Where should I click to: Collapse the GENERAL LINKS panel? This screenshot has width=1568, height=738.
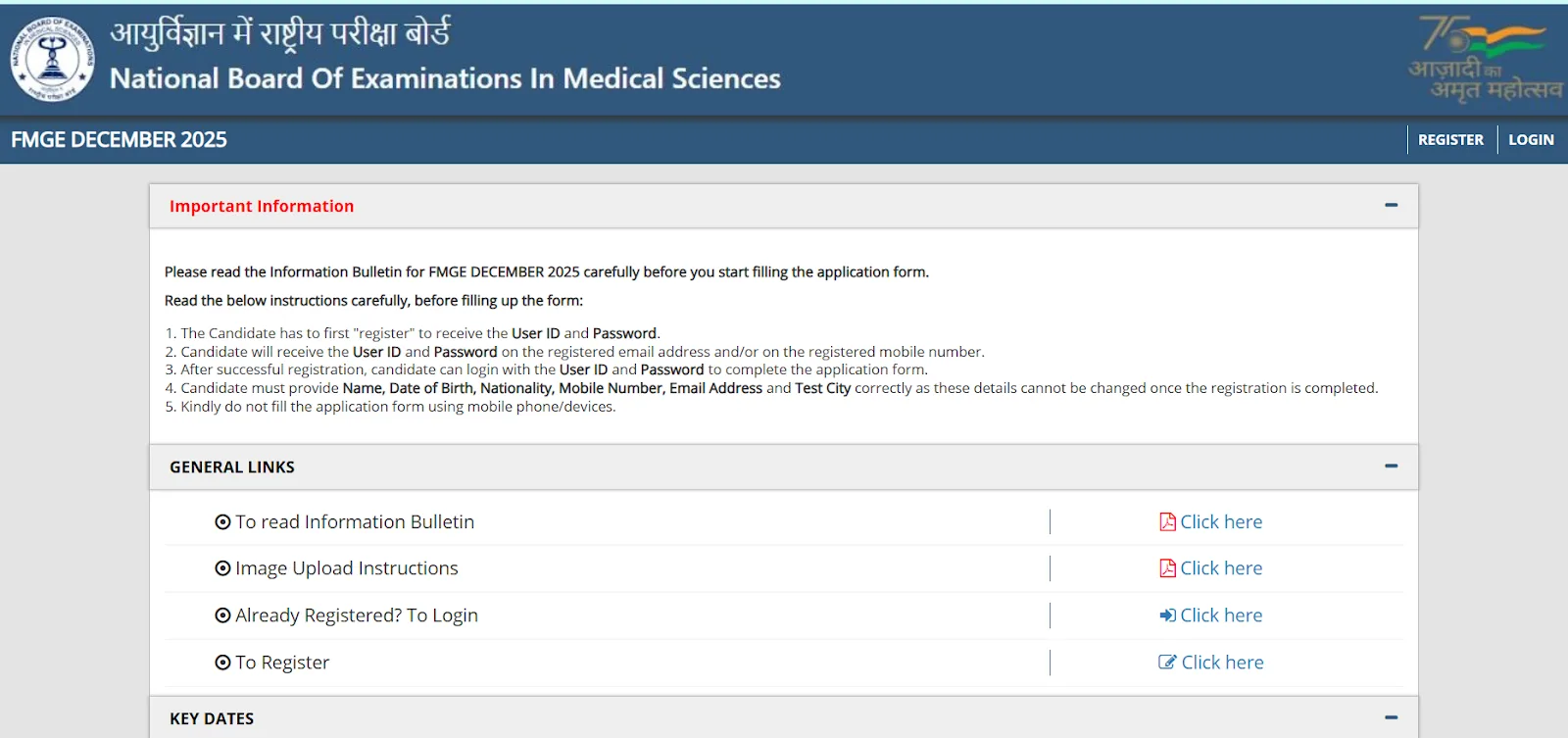click(1391, 467)
